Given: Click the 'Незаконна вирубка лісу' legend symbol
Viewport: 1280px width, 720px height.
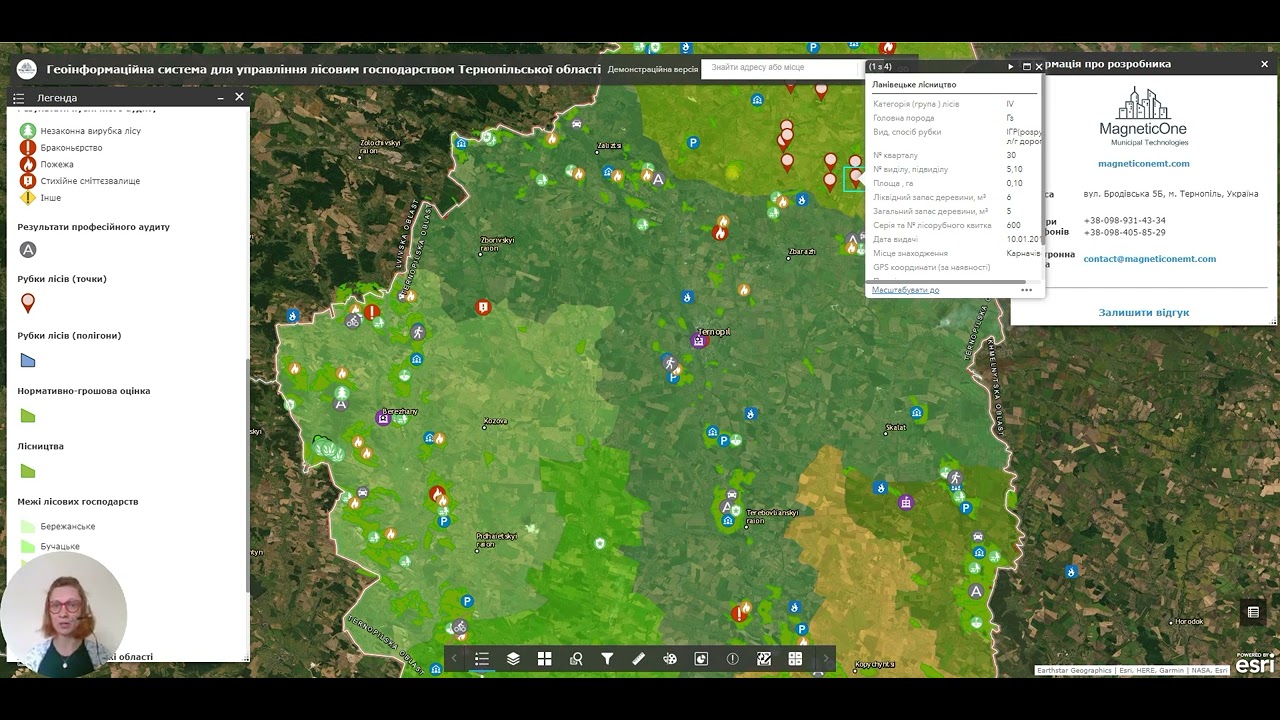Looking at the screenshot, I should [x=28, y=131].
